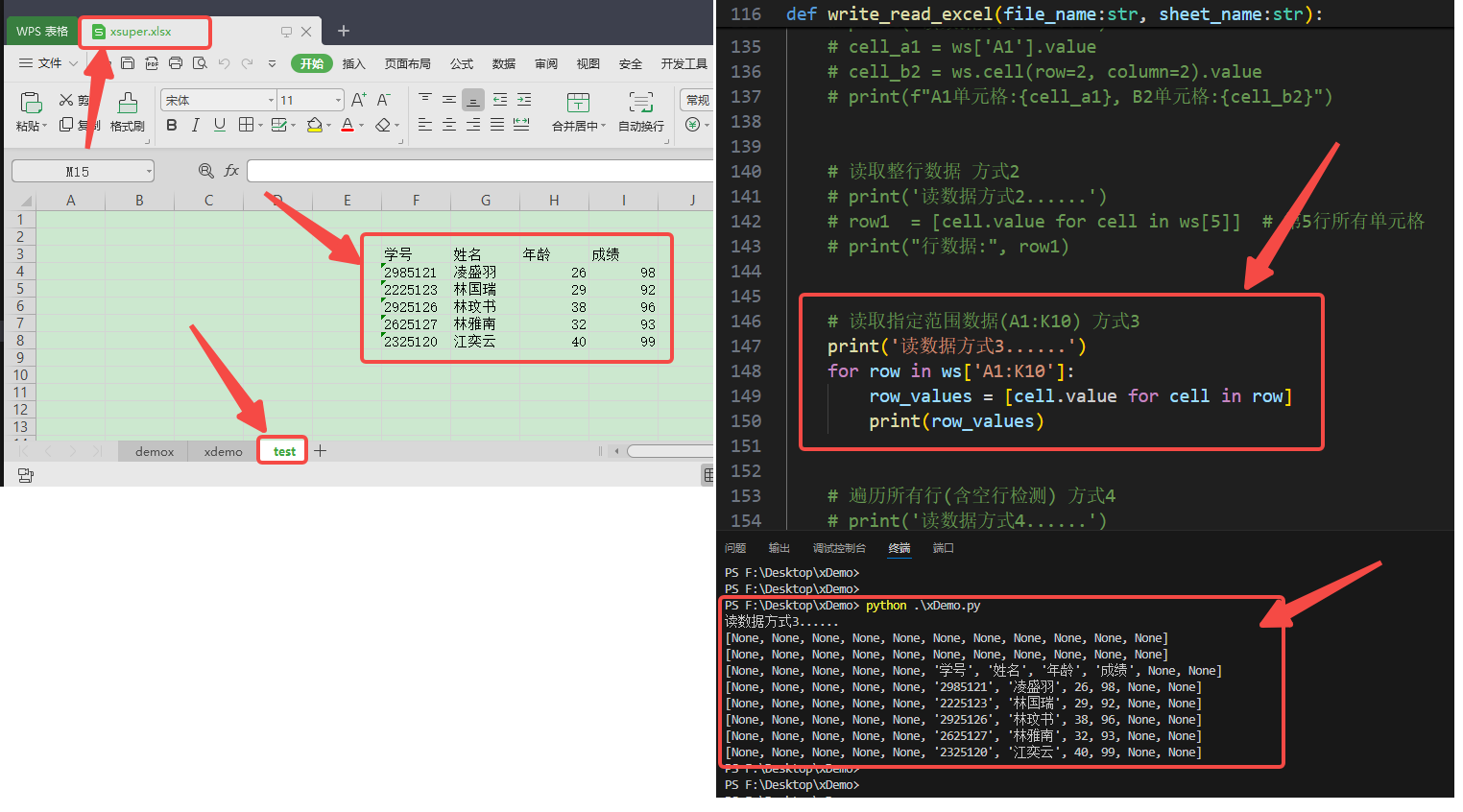Click the Undo arrow icon
Image resolution: width=1463 pixels, height=812 pixels.
(224, 63)
